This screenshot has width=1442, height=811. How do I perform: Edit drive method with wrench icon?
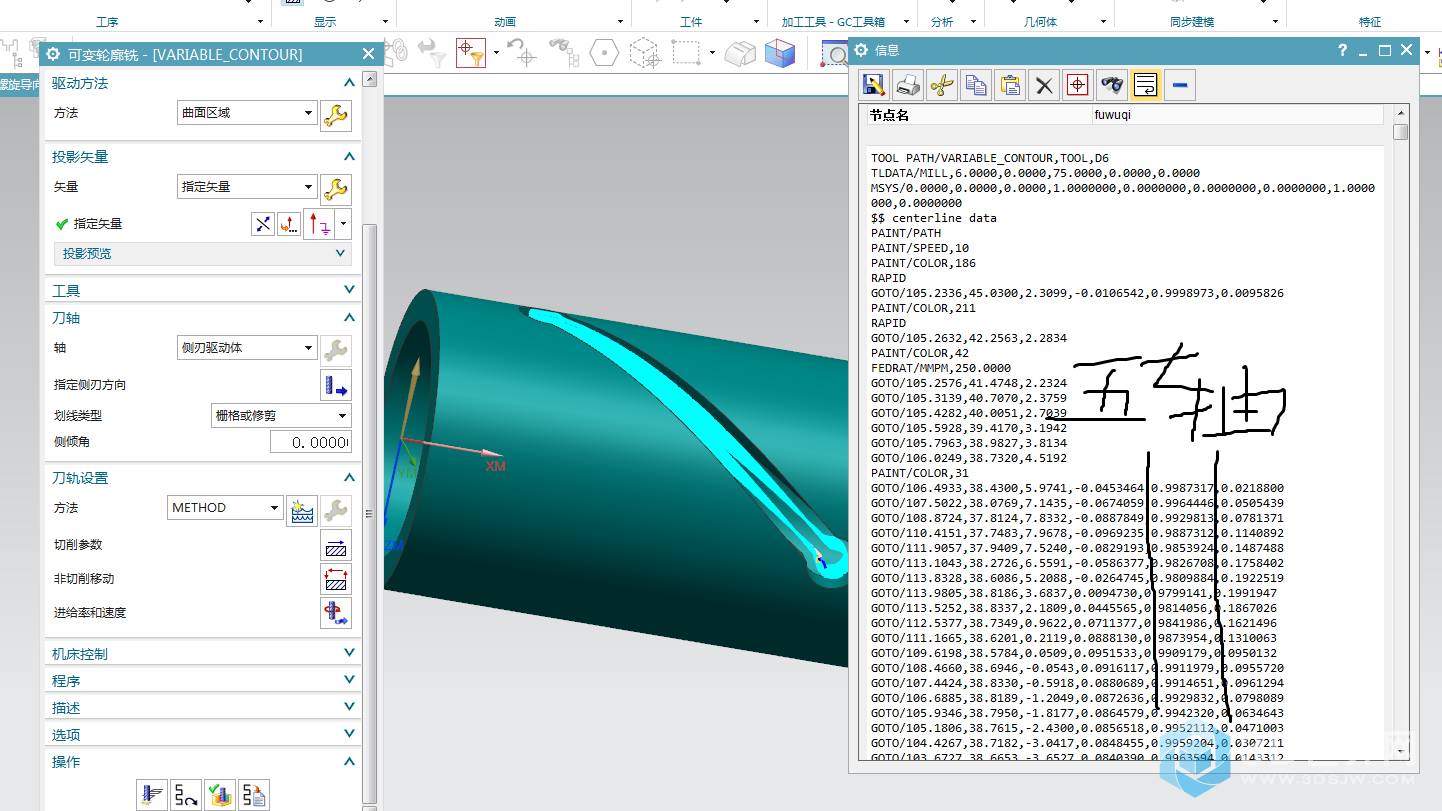pyautogui.click(x=336, y=115)
